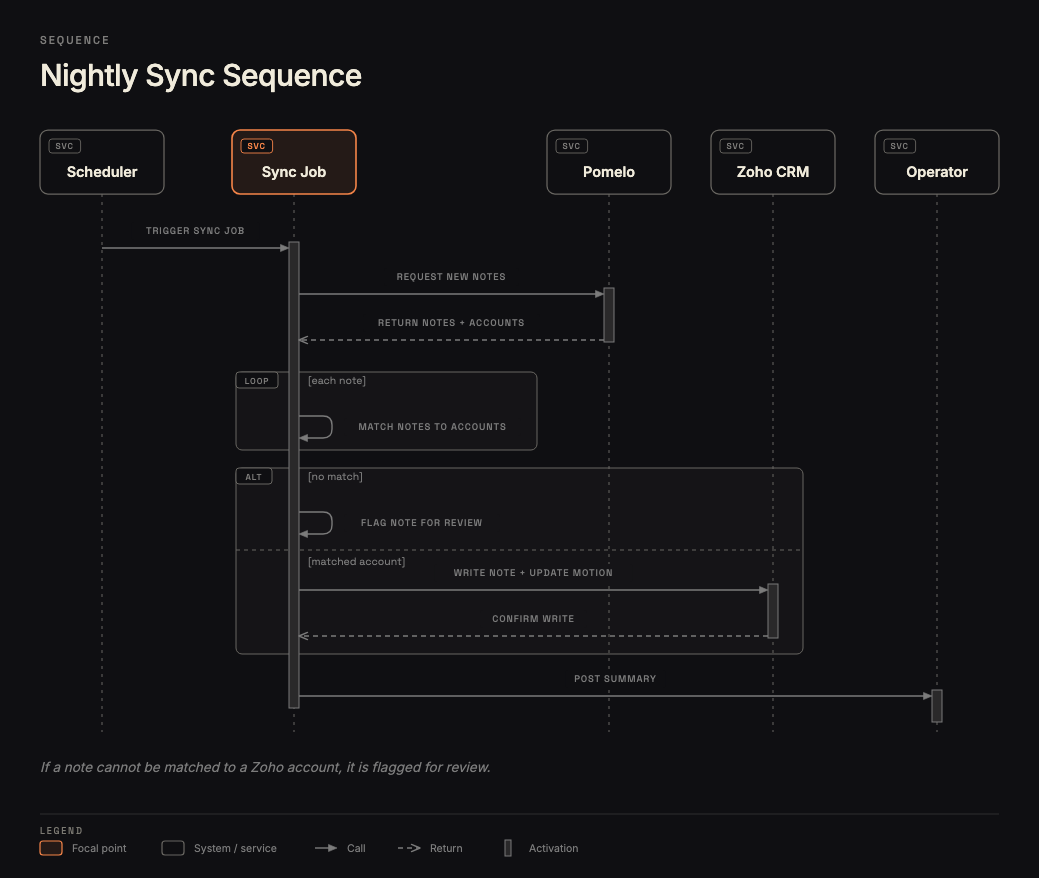Click the Call arrow icon in legend
The image size is (1039, 878).
pos(326,848)
